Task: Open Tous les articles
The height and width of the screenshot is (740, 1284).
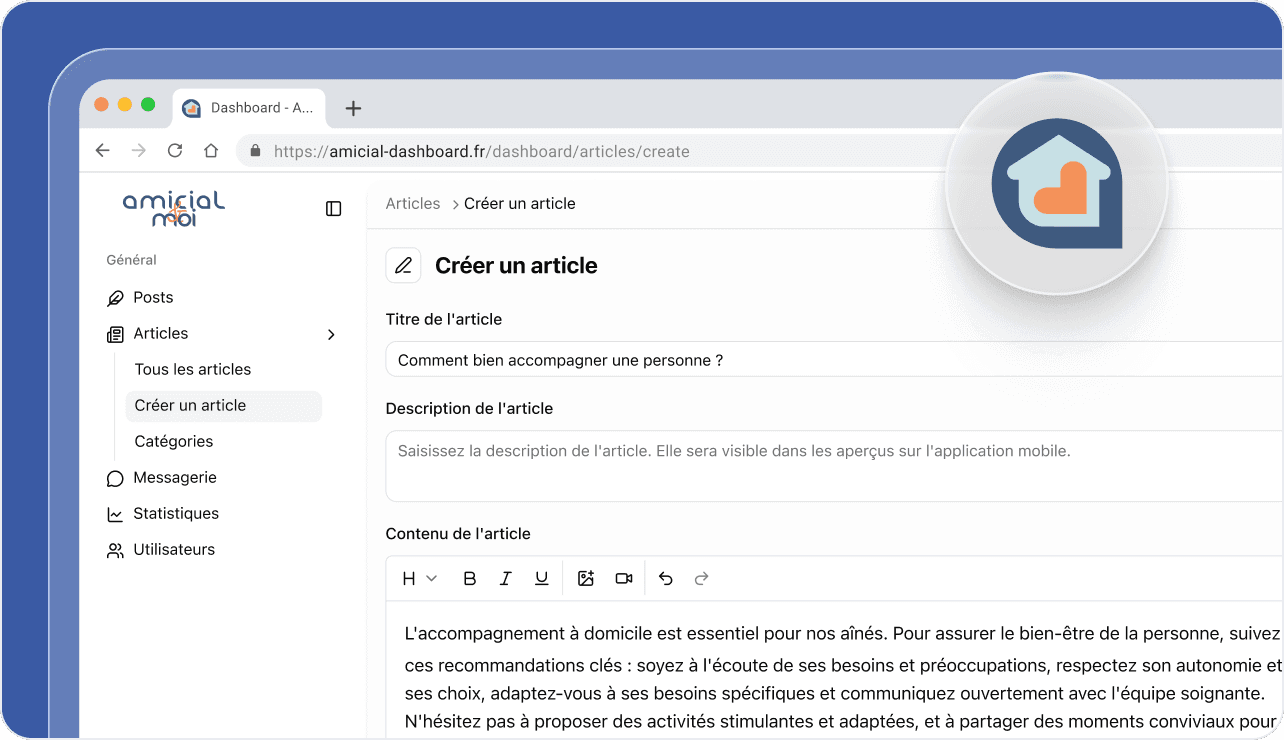Action: 193,369
